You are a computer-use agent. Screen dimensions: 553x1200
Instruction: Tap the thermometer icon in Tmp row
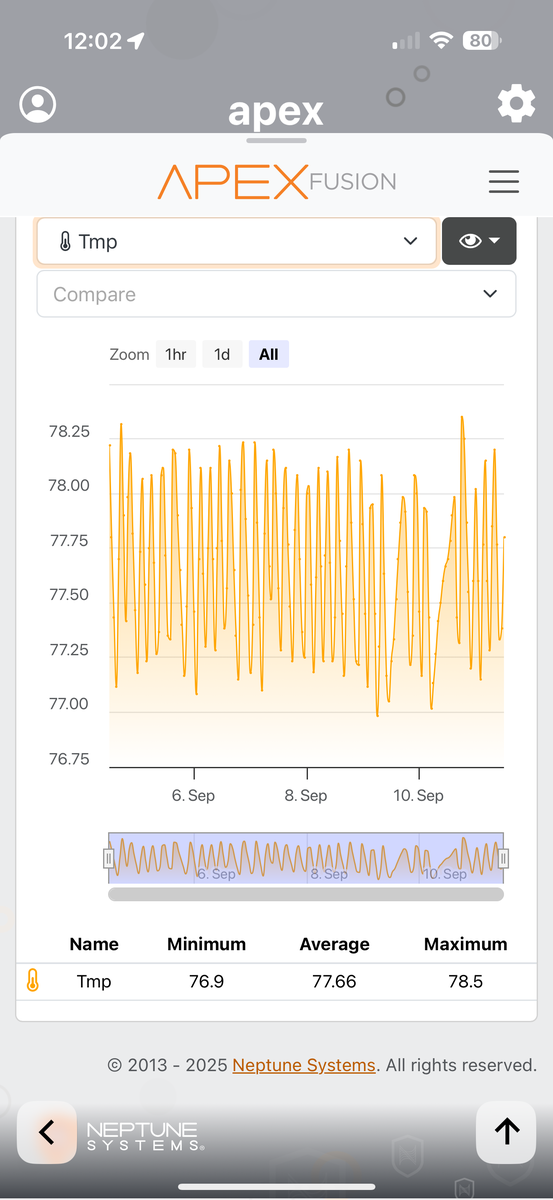(x=32, y=982)
